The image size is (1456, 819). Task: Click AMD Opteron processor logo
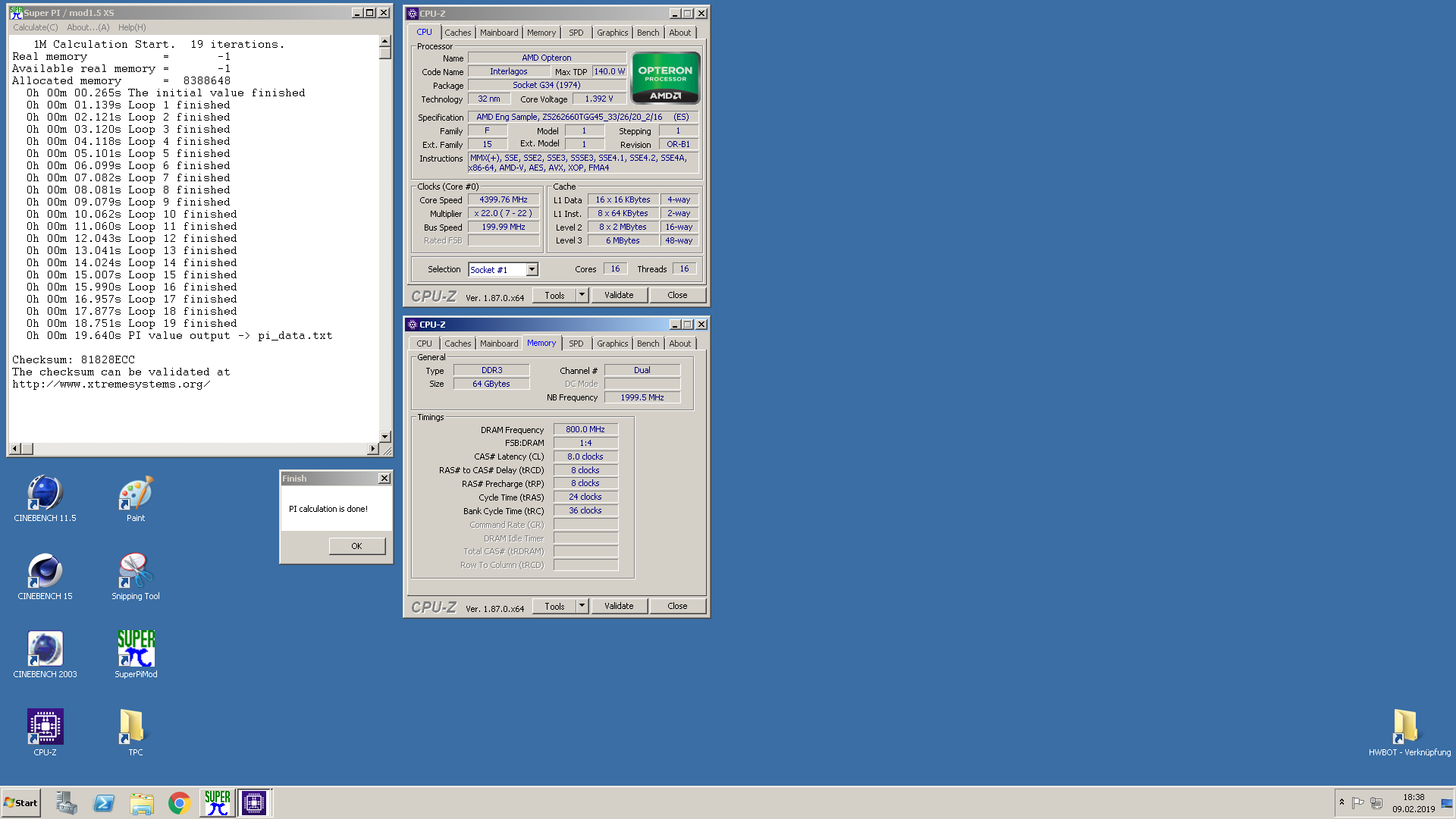pyautogui.click(x=665, y=77)
